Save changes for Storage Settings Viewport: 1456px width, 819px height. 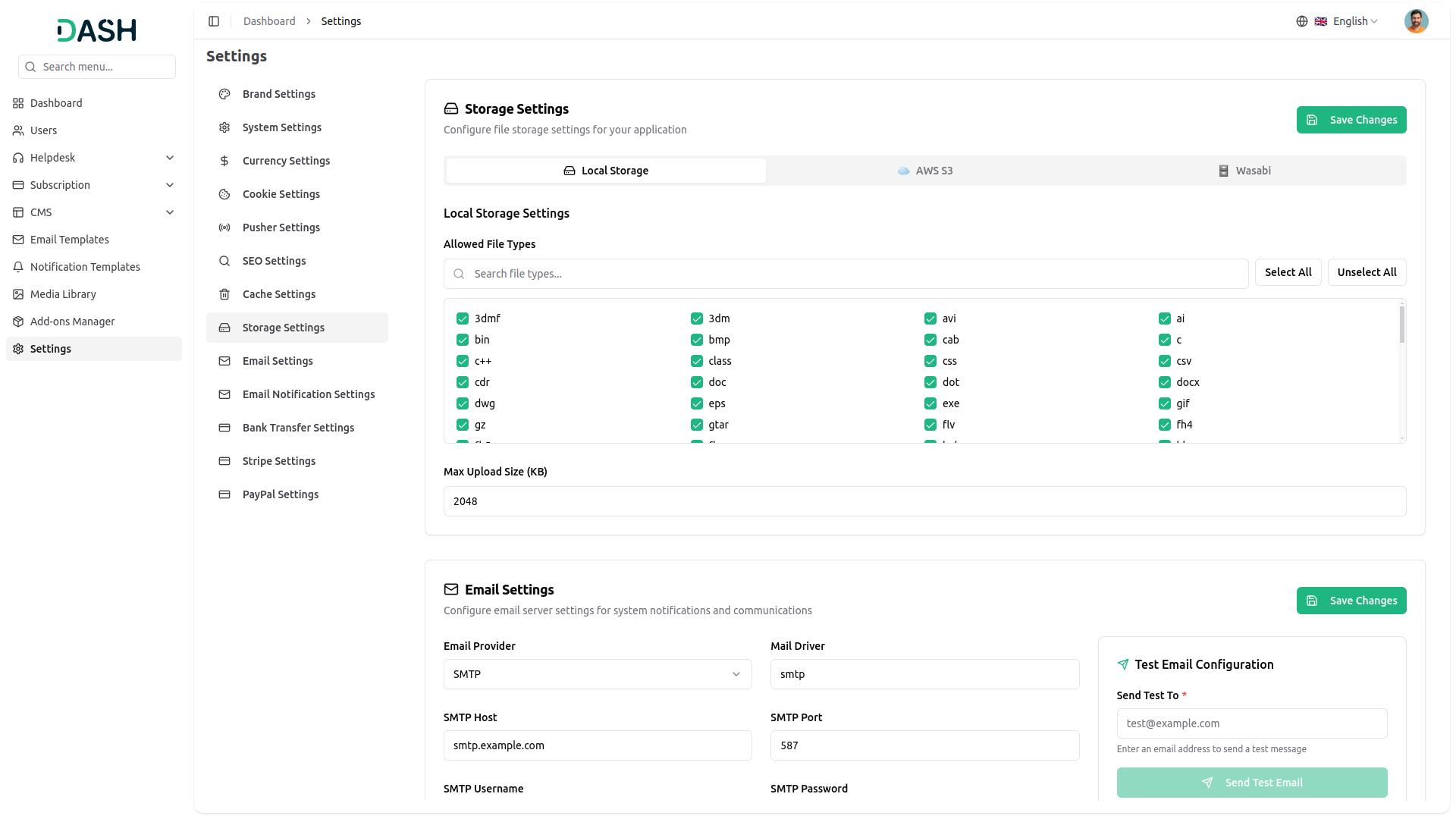pyautogui.click(x=1351, y=120)
